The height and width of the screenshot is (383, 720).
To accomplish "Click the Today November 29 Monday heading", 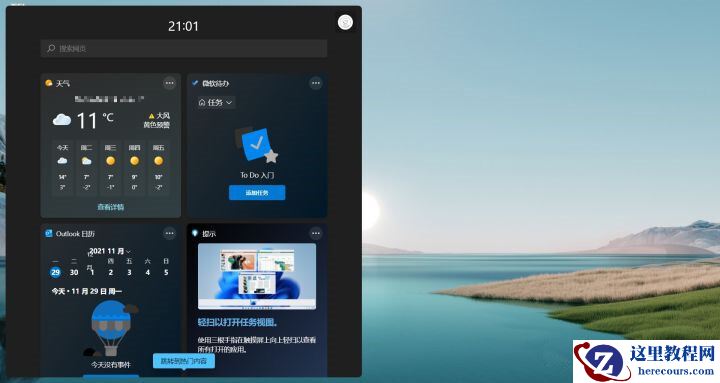I will pos(86,291).
